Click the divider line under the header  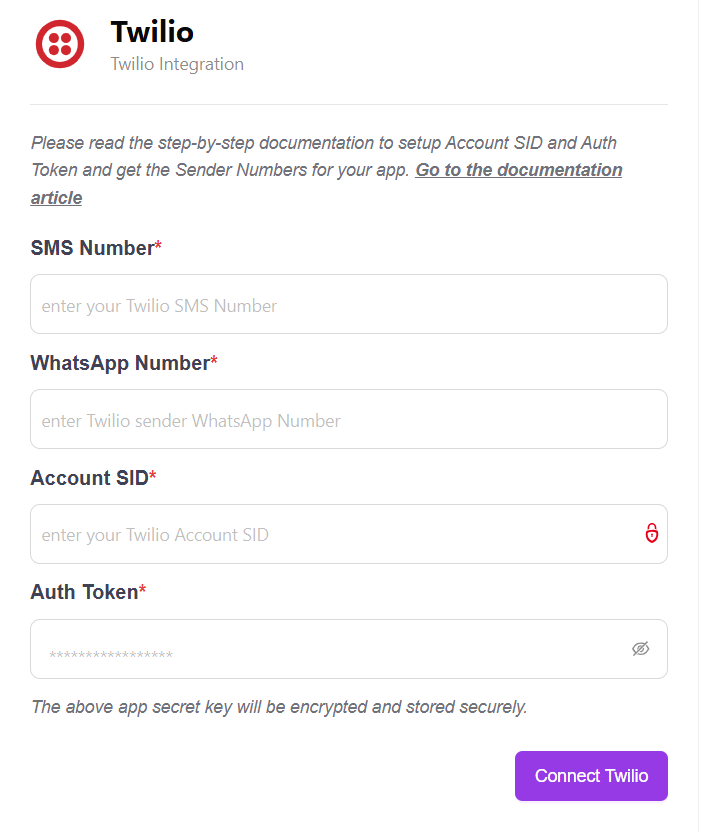click(x=349, y=104)
